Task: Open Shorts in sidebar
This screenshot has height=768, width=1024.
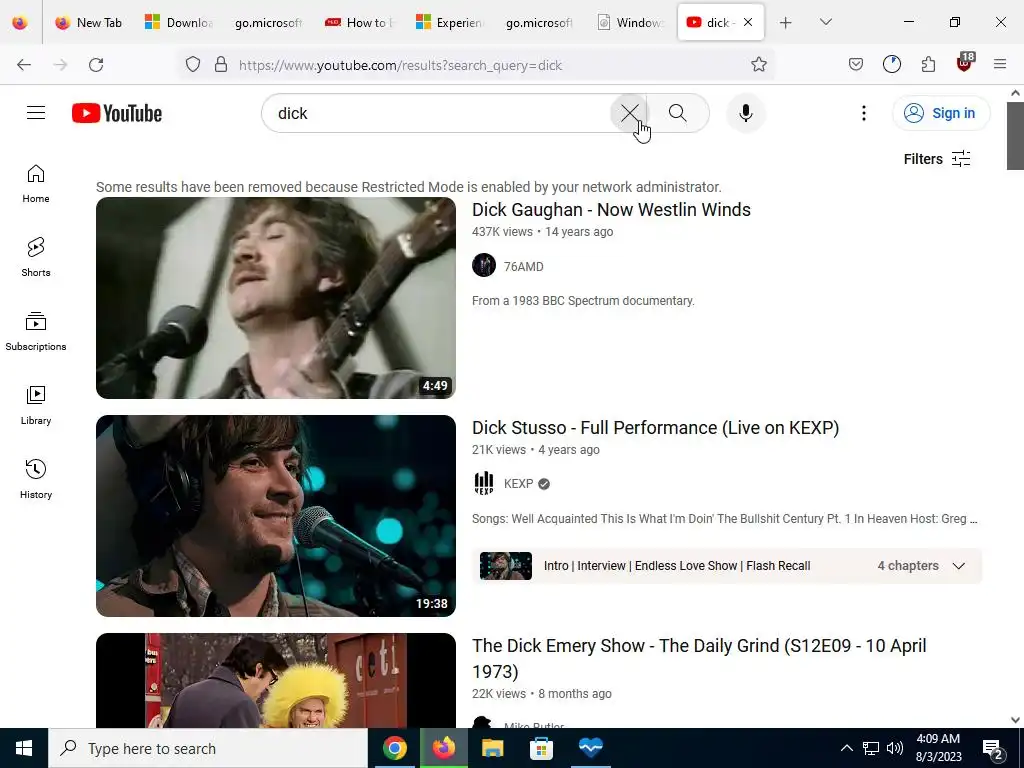Action: tap(36, 257)
